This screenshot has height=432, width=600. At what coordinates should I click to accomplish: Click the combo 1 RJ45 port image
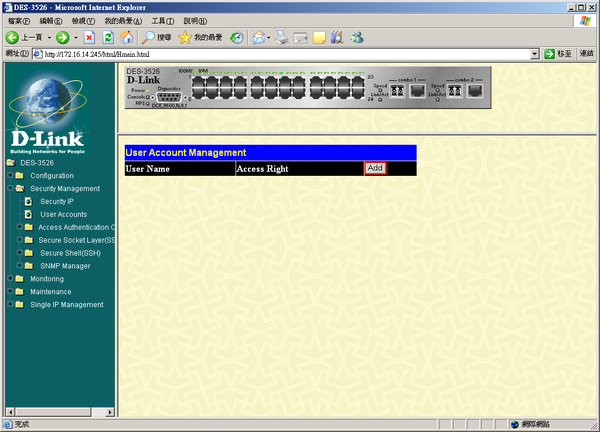coord(417,91)
